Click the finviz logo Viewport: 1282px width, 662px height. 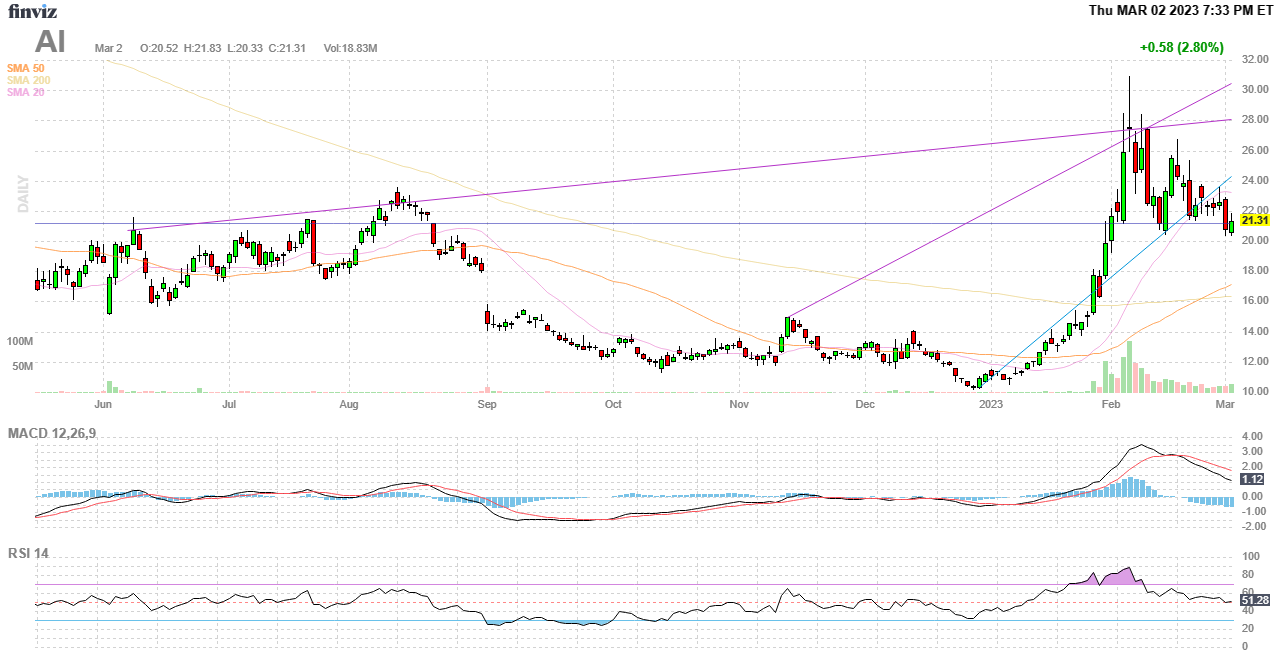(31, 11)
